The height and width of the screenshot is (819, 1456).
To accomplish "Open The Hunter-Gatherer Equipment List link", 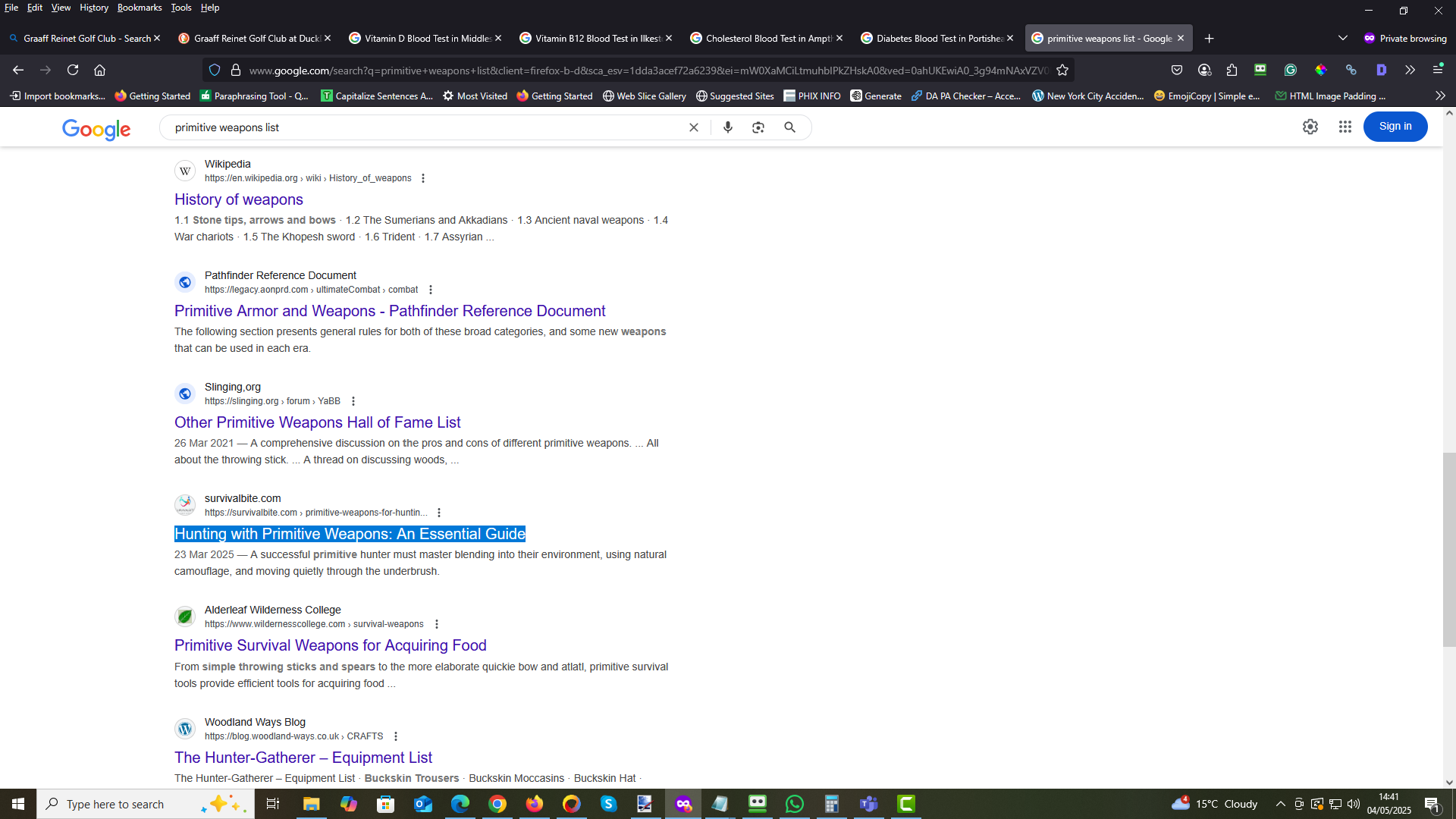I will pos(303,758).
